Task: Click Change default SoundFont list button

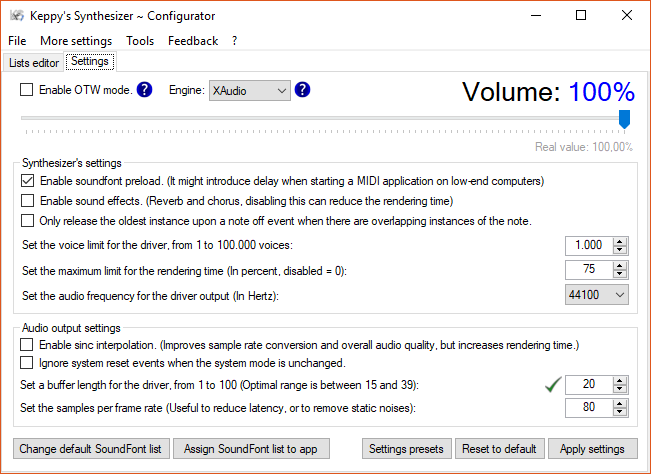Action: 91,448
